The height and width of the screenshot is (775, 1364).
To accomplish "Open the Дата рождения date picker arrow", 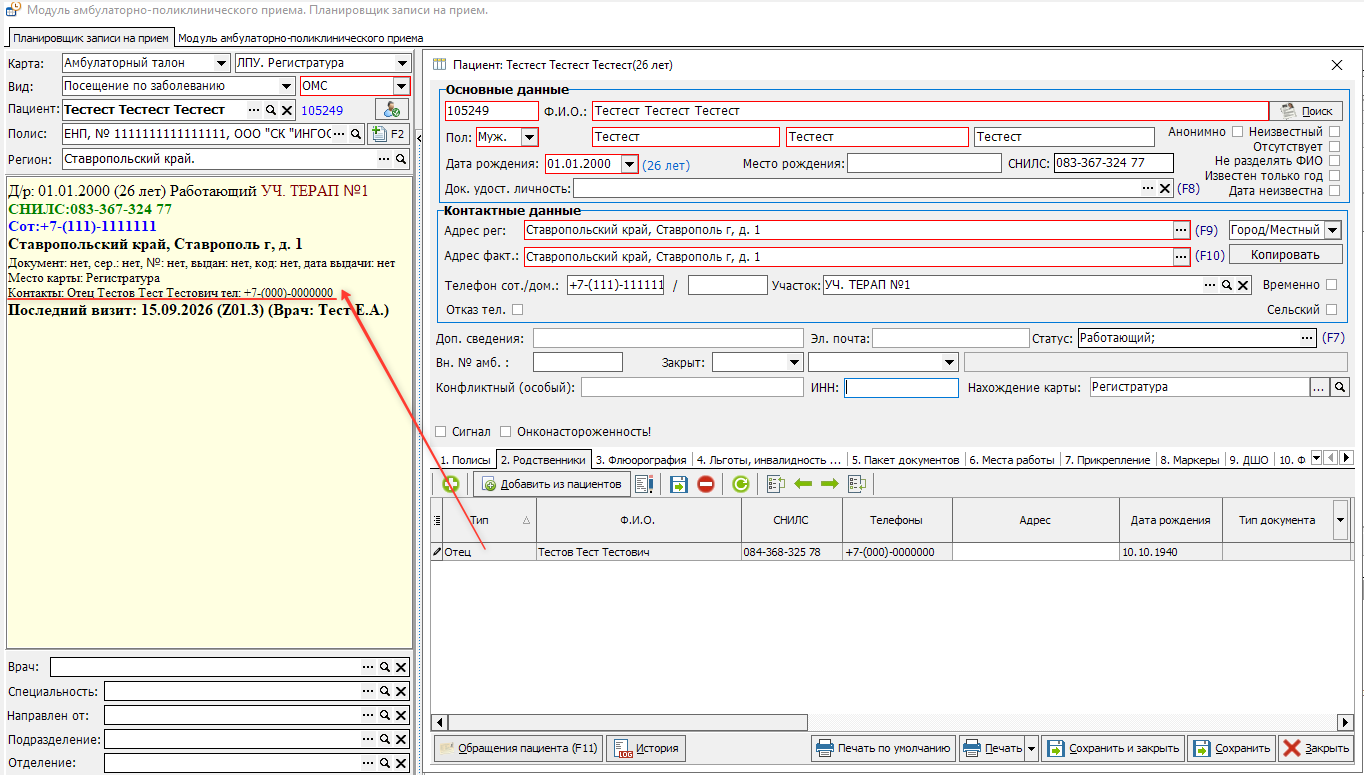I will coord(629,164).
